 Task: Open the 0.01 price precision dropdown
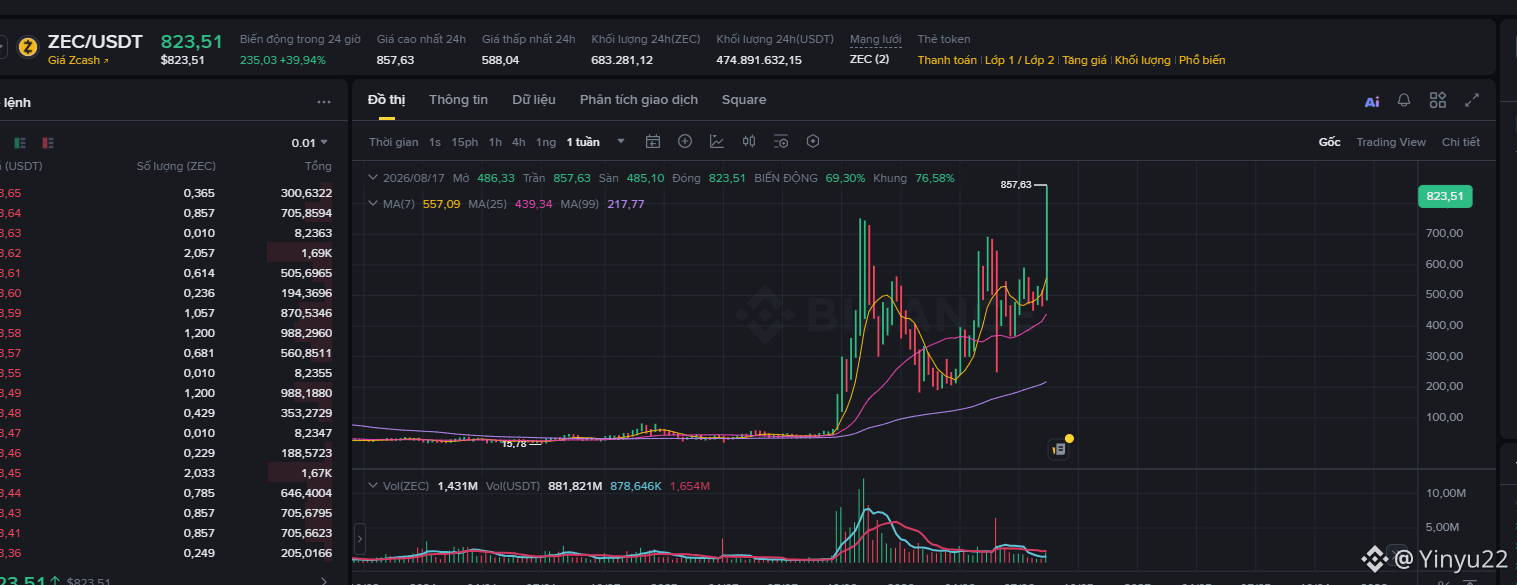310,143
